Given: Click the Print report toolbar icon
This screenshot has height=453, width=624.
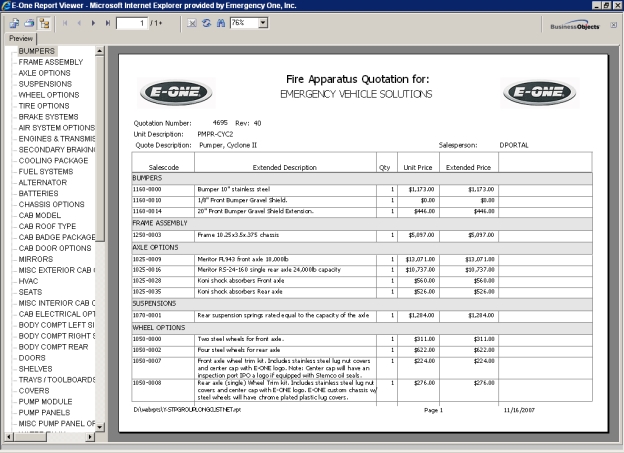Looking at the screenshot, I should (29, 23).
